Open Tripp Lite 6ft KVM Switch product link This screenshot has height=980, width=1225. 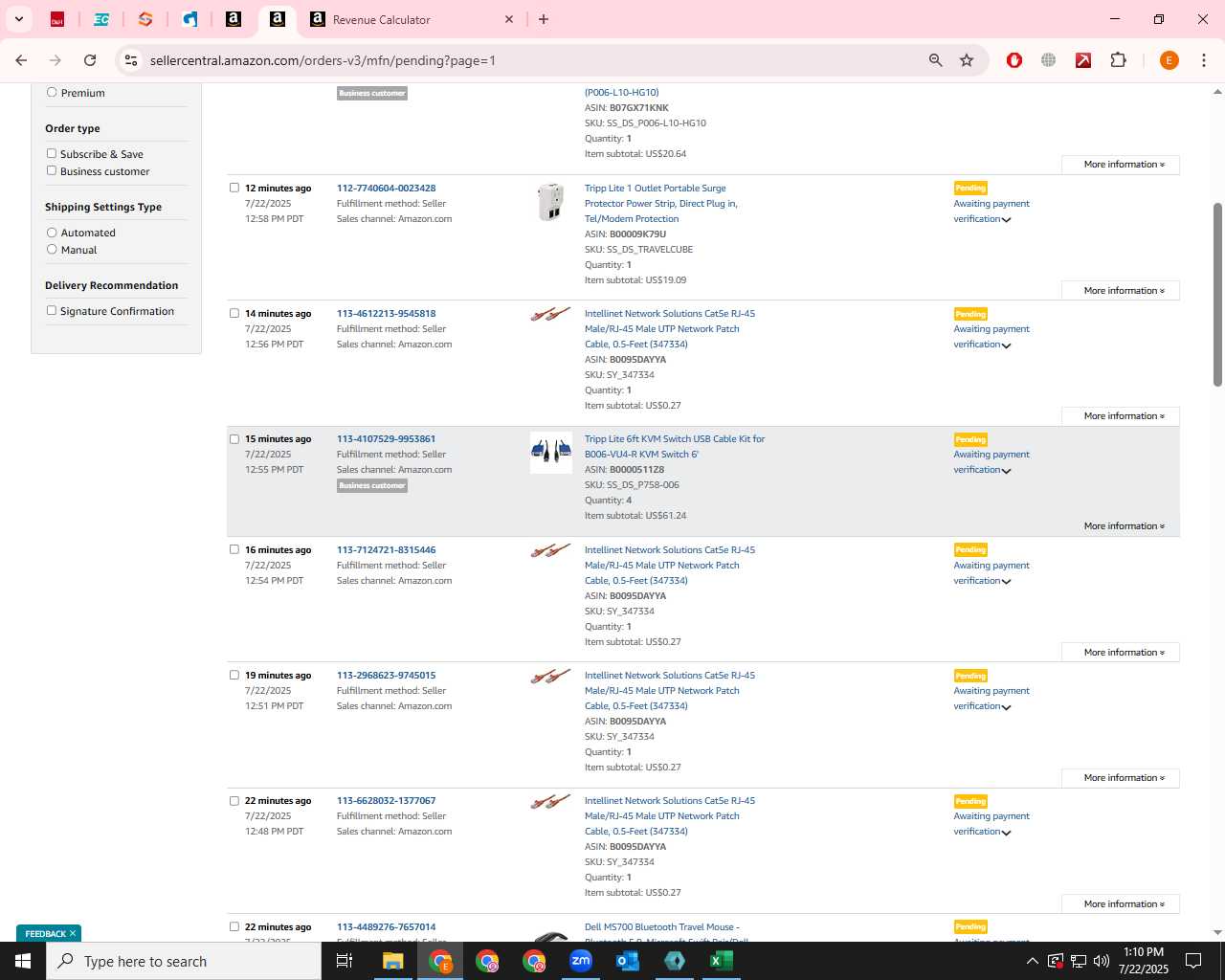pos(675,447)
